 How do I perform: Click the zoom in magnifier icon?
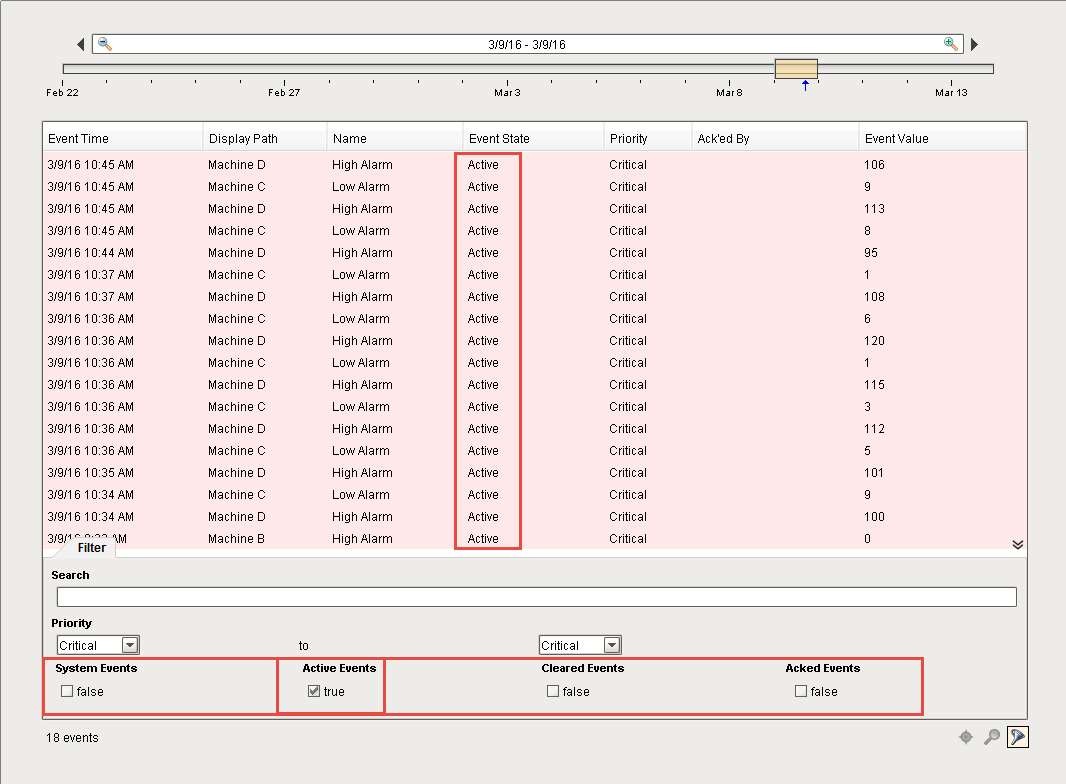(950, 44)
